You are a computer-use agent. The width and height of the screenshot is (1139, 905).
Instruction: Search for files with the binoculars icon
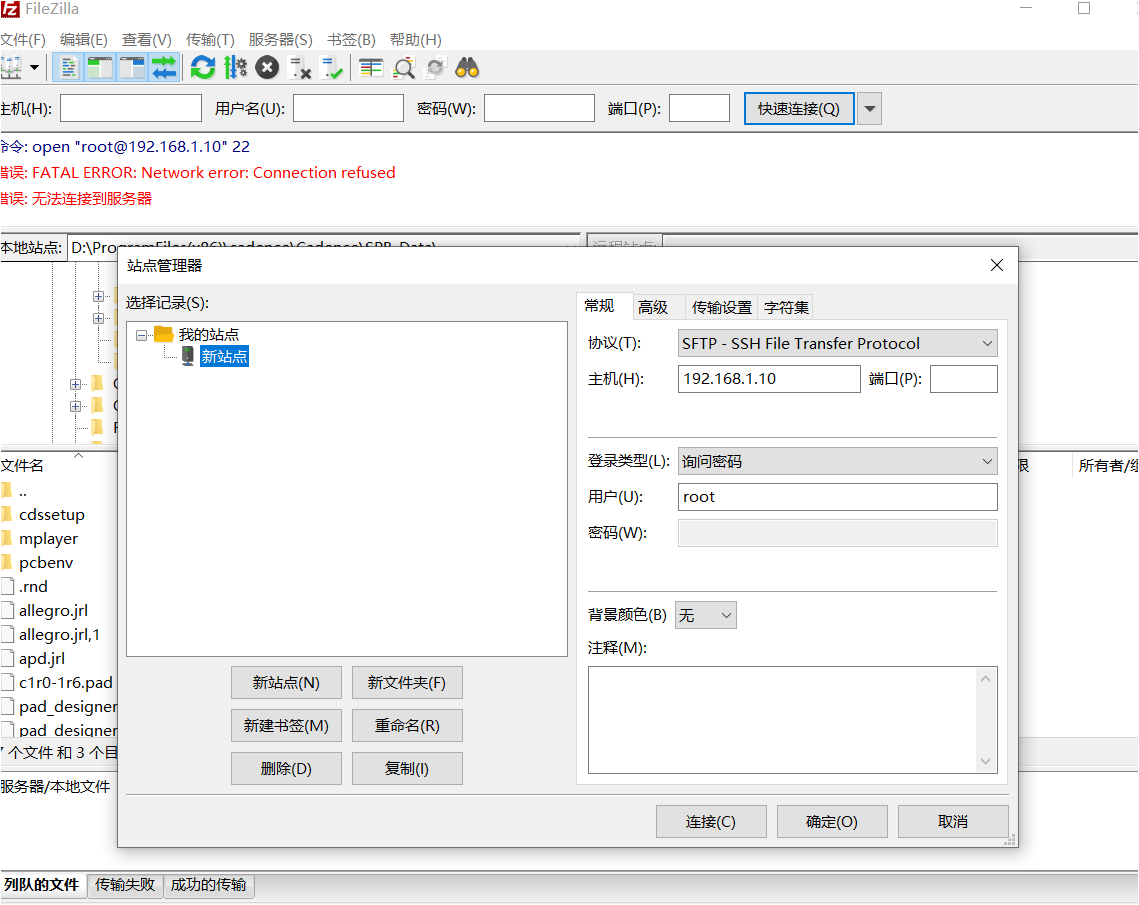pyautogui.click(x=467, y=67)
